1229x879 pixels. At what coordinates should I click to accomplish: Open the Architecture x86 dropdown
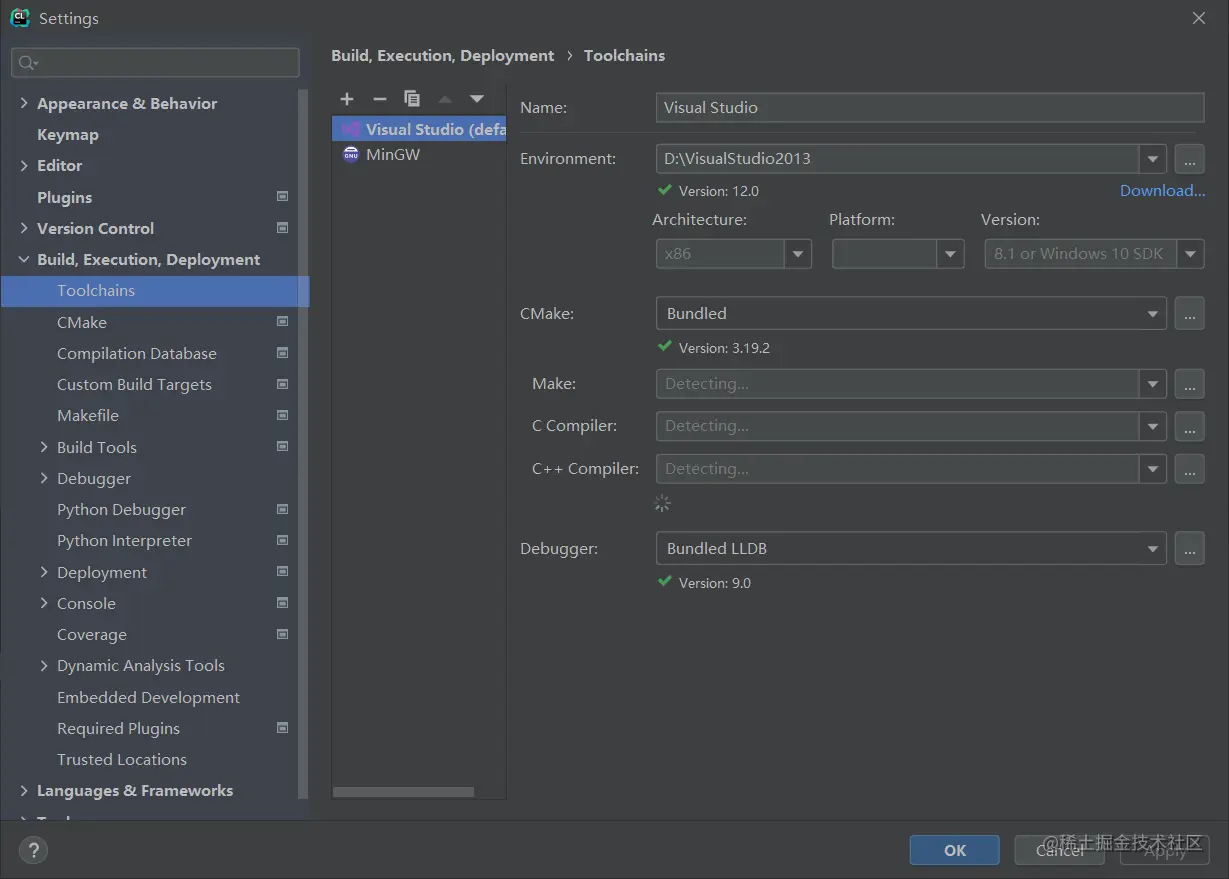coord(798,254)
